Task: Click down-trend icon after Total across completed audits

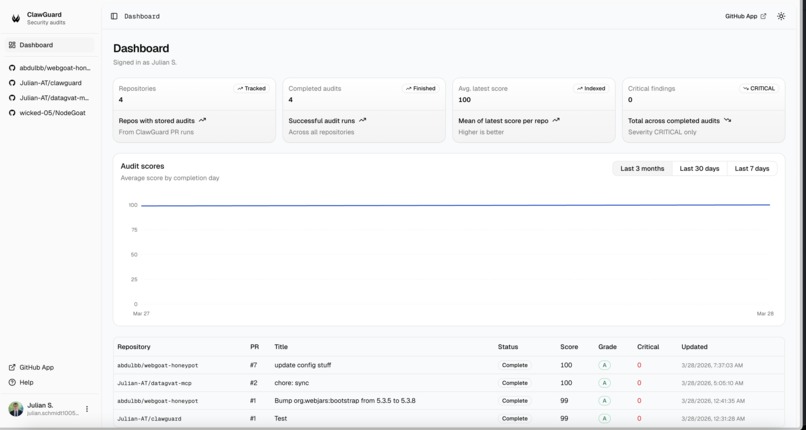Action: click(727, 120)
